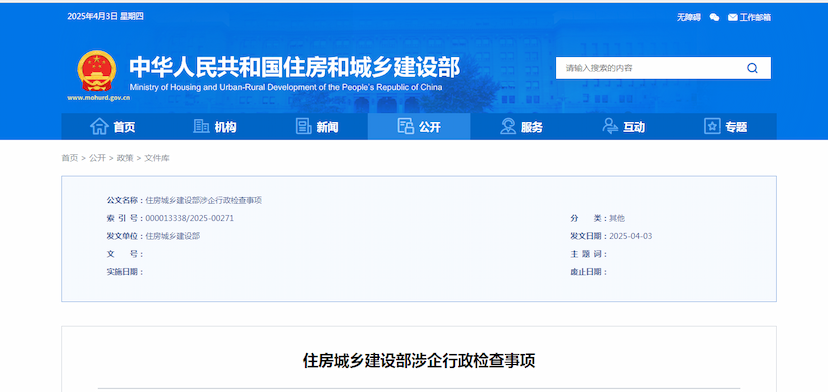
Task: Click the article heading 住房城乡建设部涉企行政检查事项
Action: [419, 361]
